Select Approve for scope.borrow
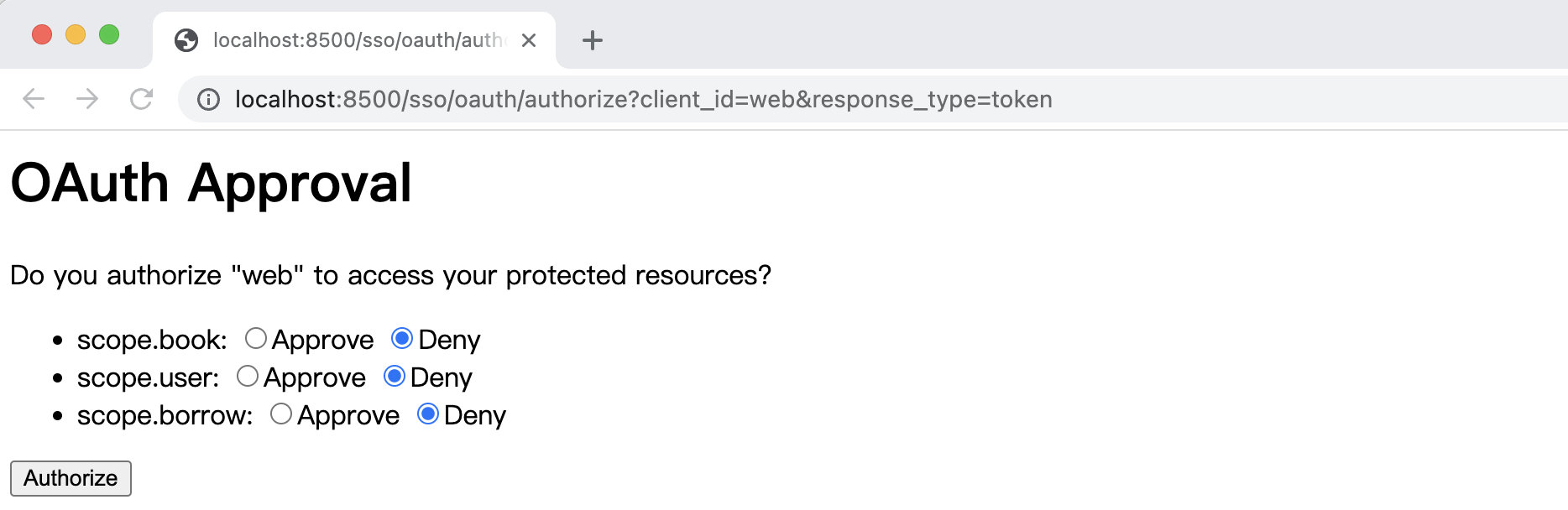The image size is (1568, 510). 281,414
